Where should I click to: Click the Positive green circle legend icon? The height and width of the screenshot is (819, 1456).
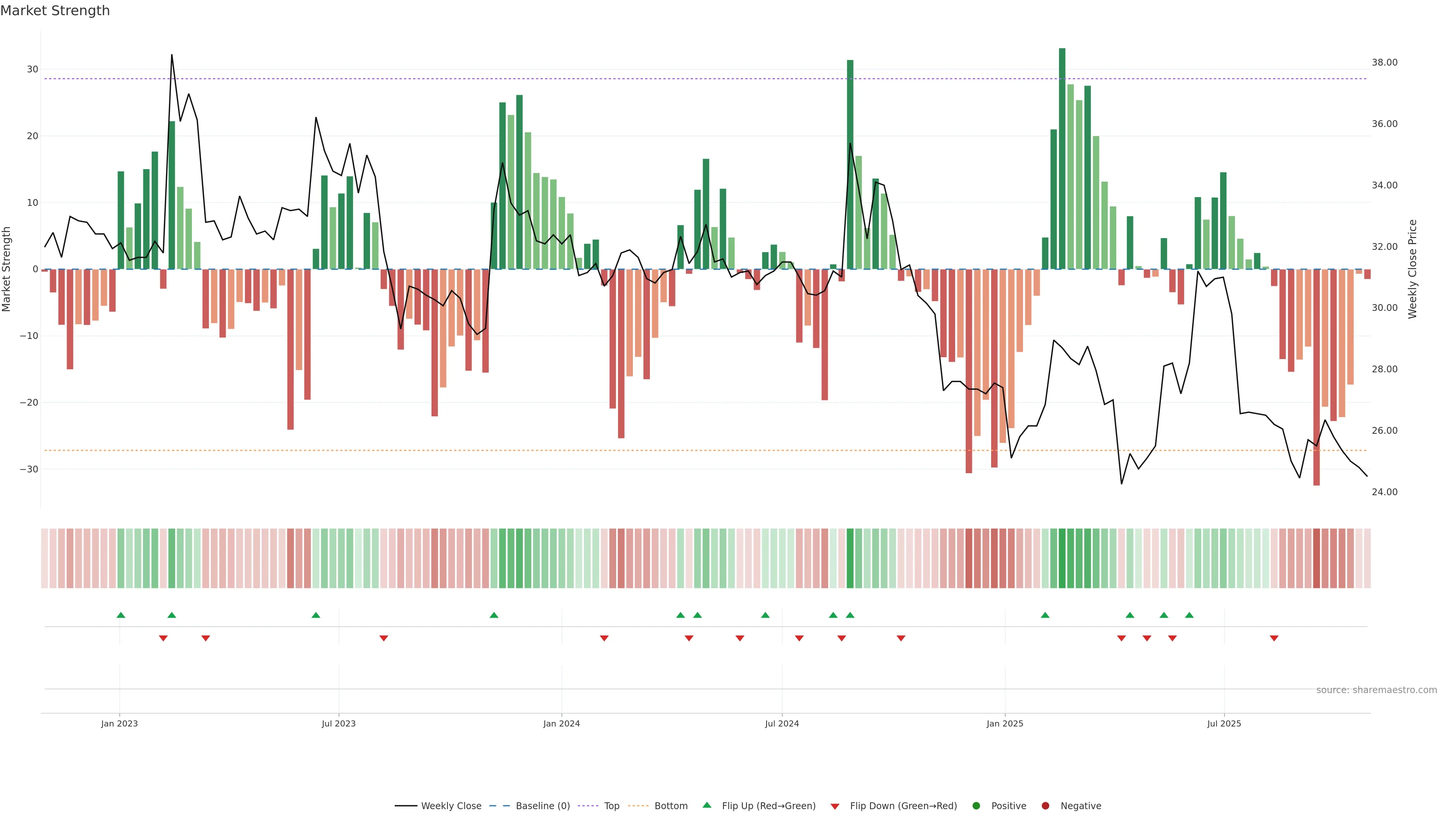[x=976, y=806]
